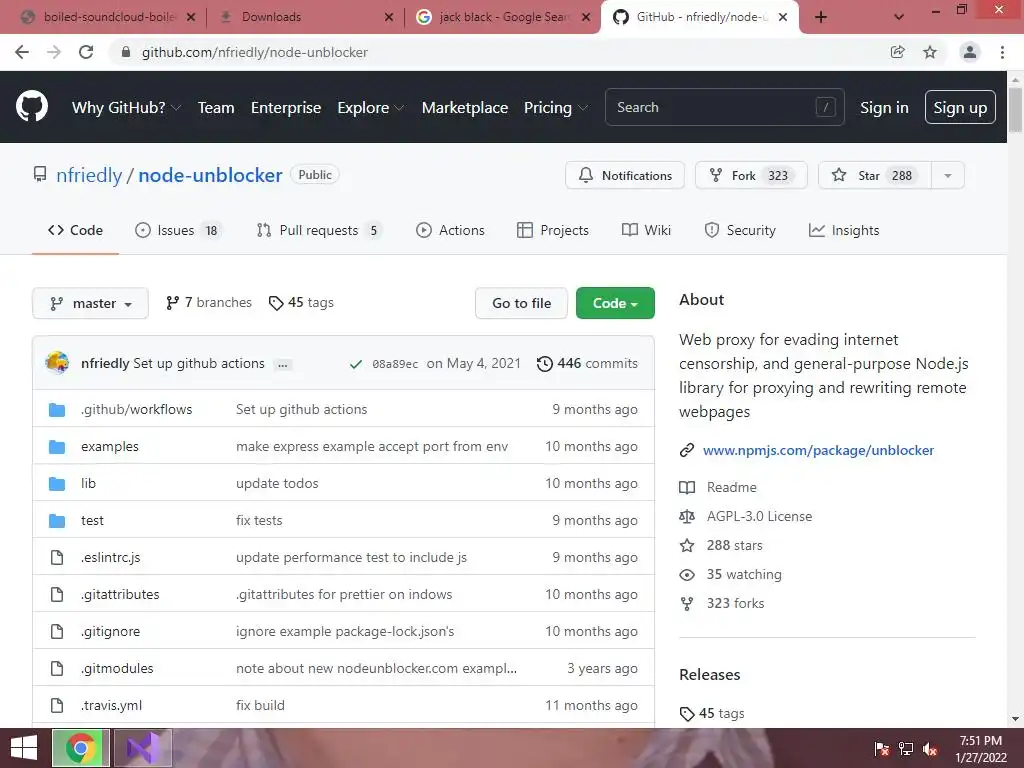Open the .eslintrc.js file

click(110, 557)
